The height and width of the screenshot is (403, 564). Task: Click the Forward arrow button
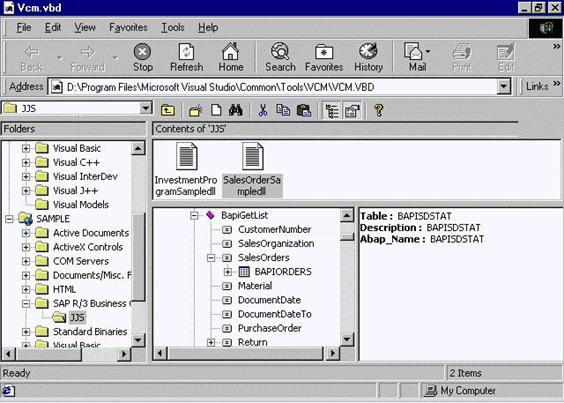pos(87,57)
